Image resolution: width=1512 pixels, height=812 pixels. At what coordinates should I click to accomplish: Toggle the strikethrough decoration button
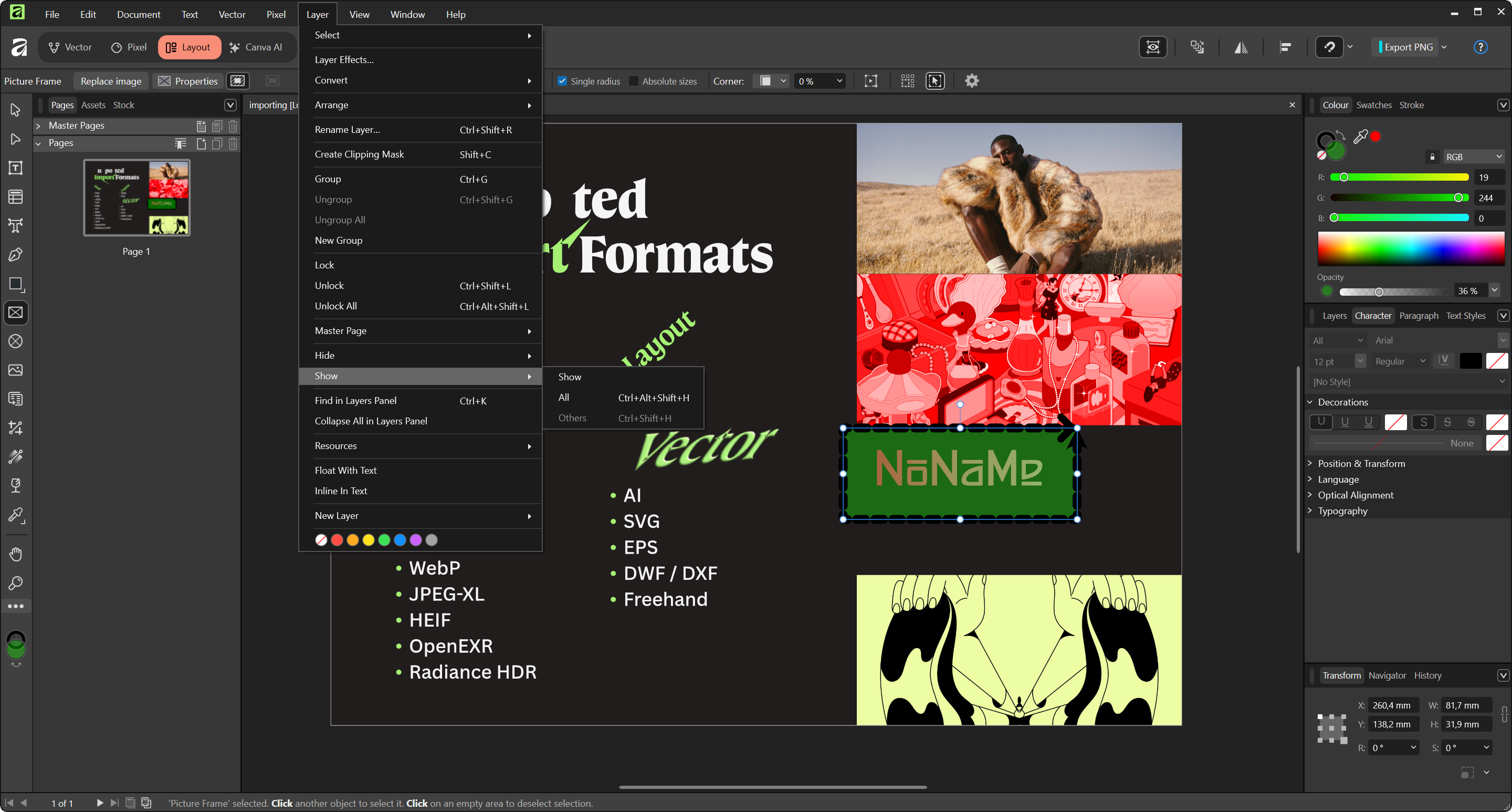[x=1447, y=422]
